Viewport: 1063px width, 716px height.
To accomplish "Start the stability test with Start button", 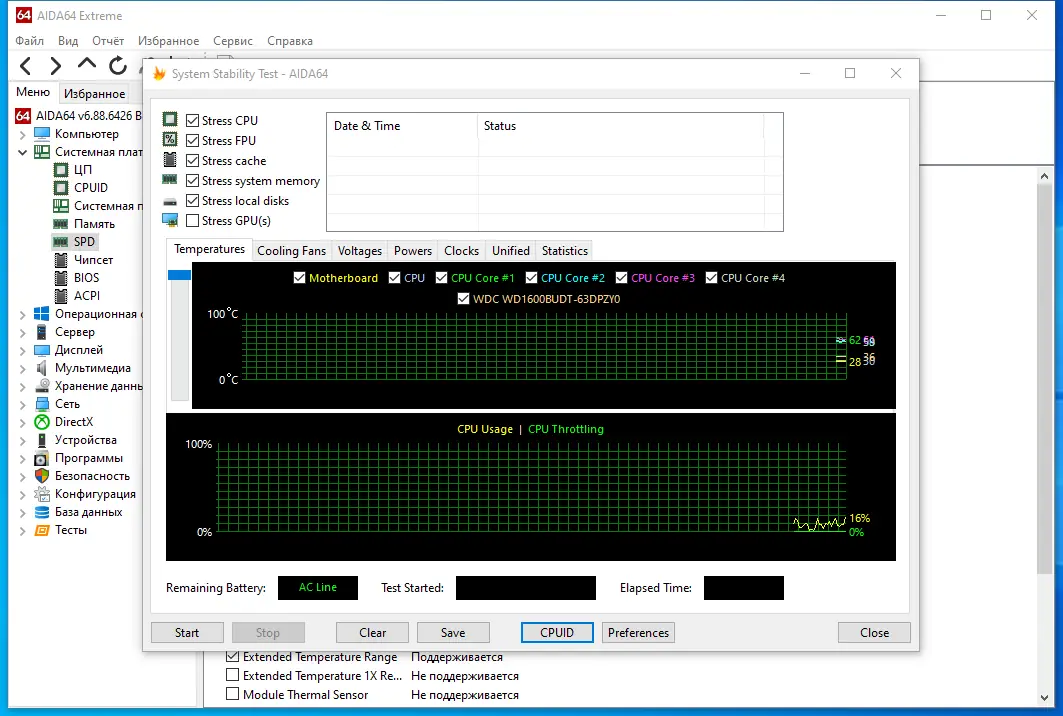I will [x=187, y=633].
